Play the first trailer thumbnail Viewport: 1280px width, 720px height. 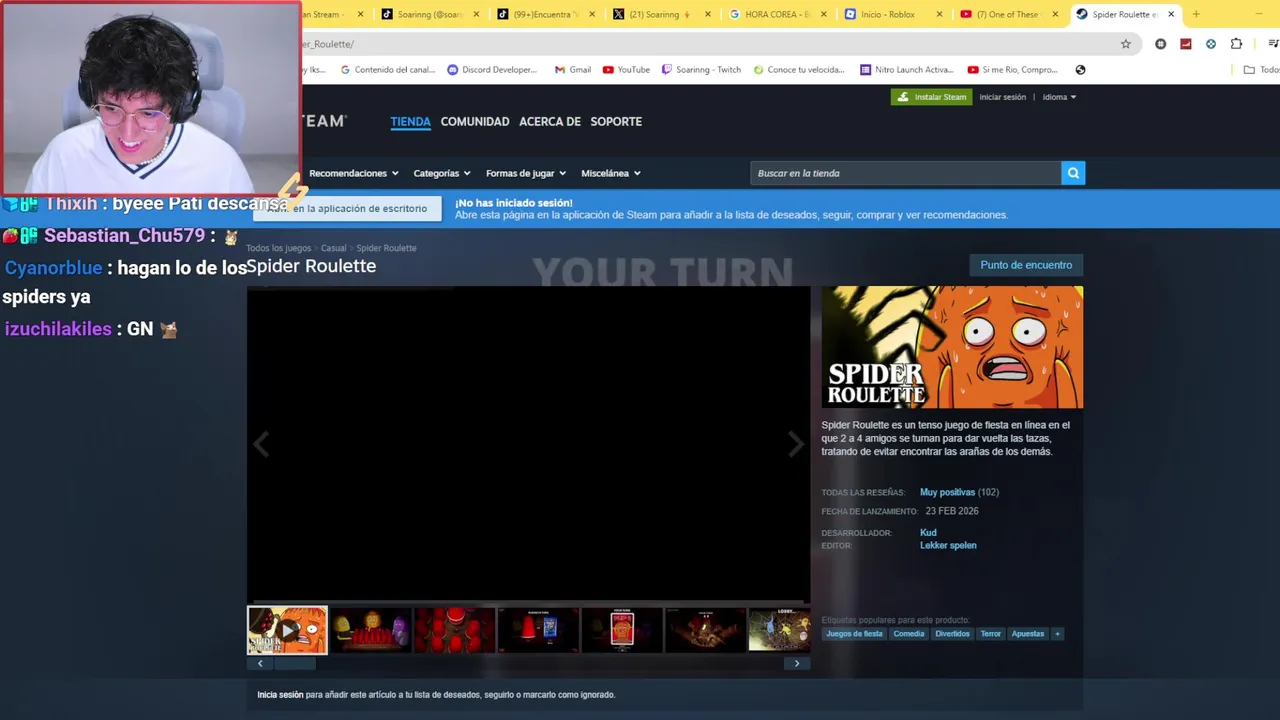(x=287, y=630)
